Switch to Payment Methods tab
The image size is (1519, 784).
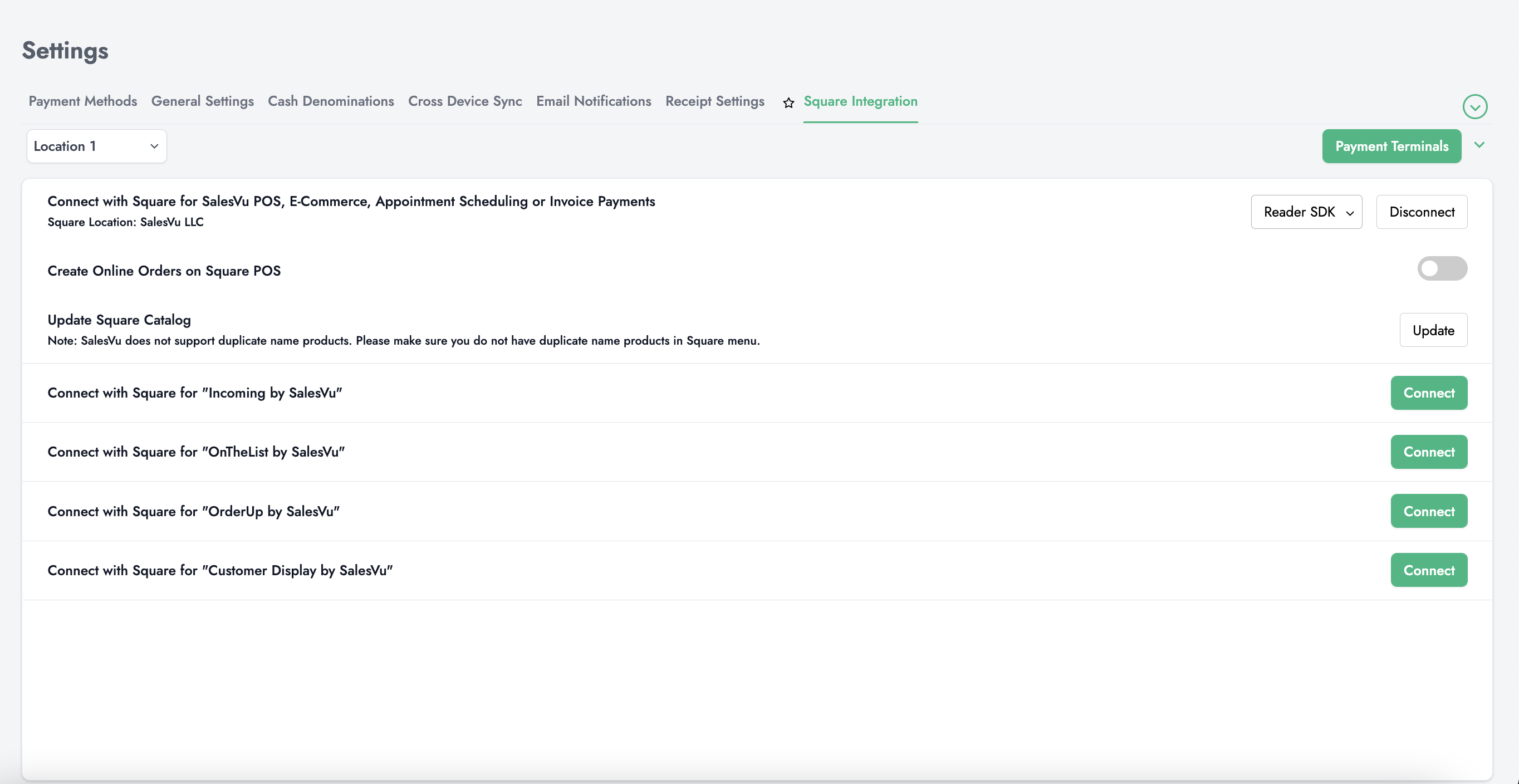coord(82,101)
